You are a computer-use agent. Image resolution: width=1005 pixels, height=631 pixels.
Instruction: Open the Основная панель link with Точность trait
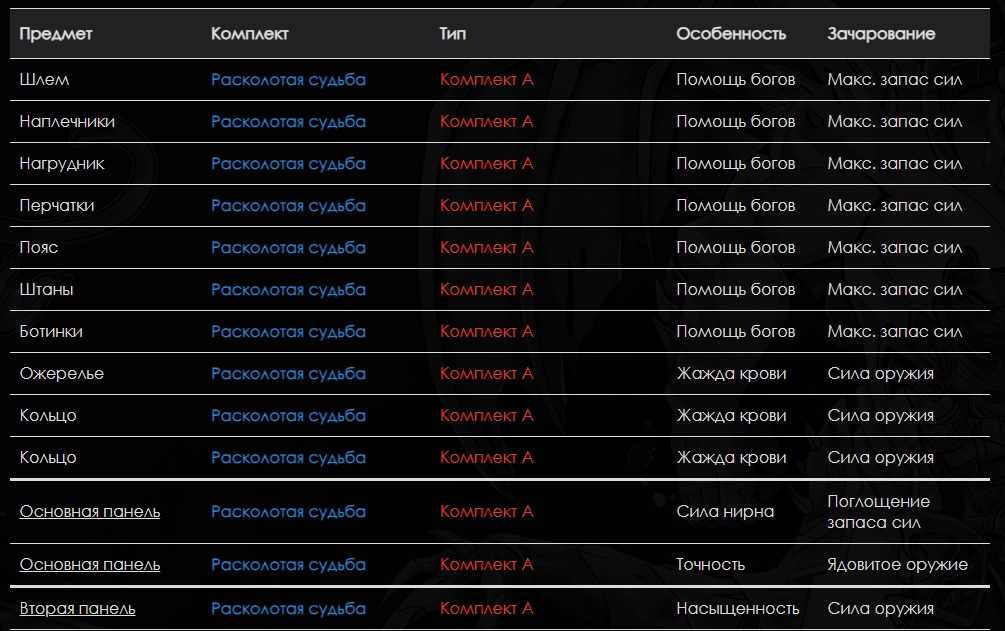click(90, 565)
